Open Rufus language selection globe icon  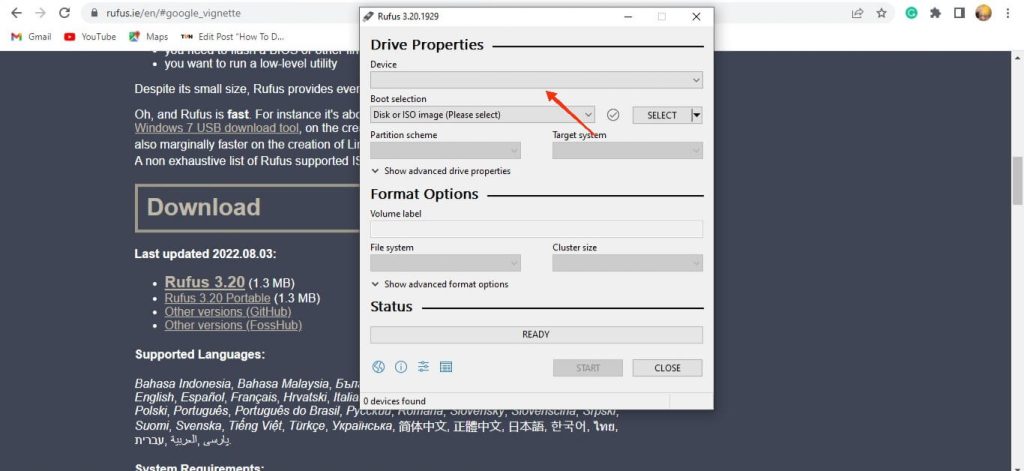click(378, 367)
